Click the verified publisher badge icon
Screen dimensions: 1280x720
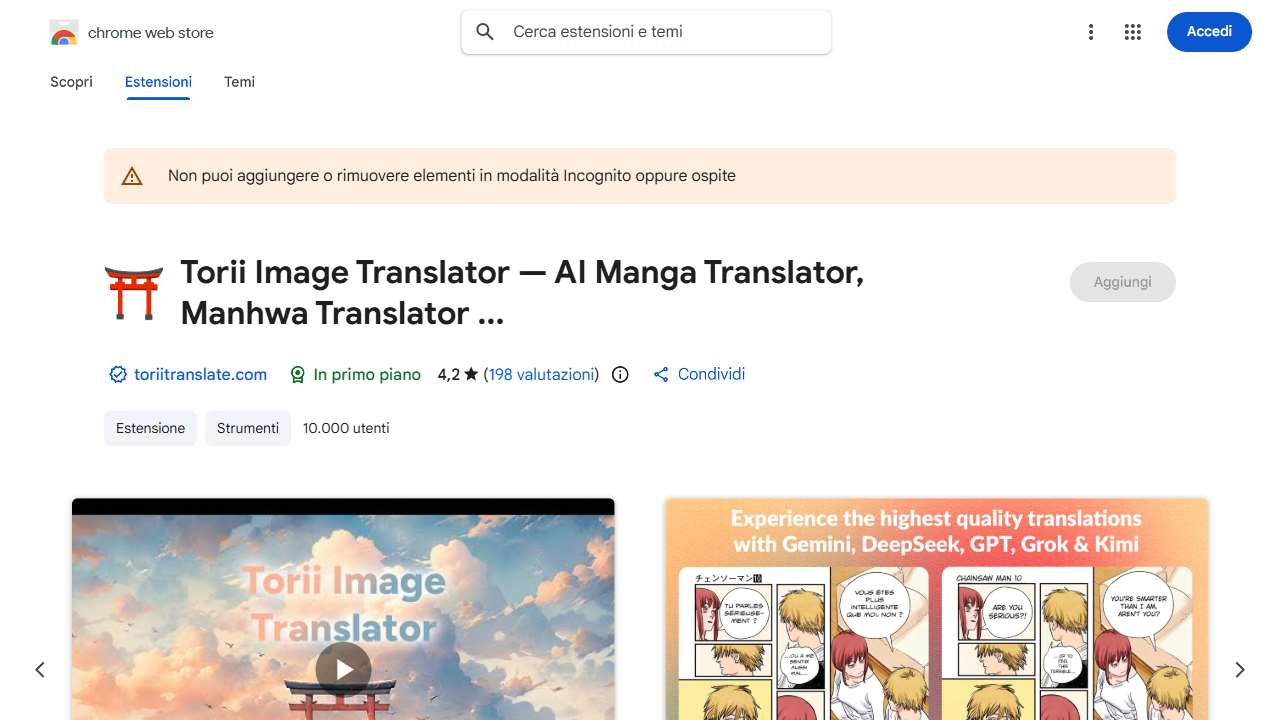[x=118, y=375]
